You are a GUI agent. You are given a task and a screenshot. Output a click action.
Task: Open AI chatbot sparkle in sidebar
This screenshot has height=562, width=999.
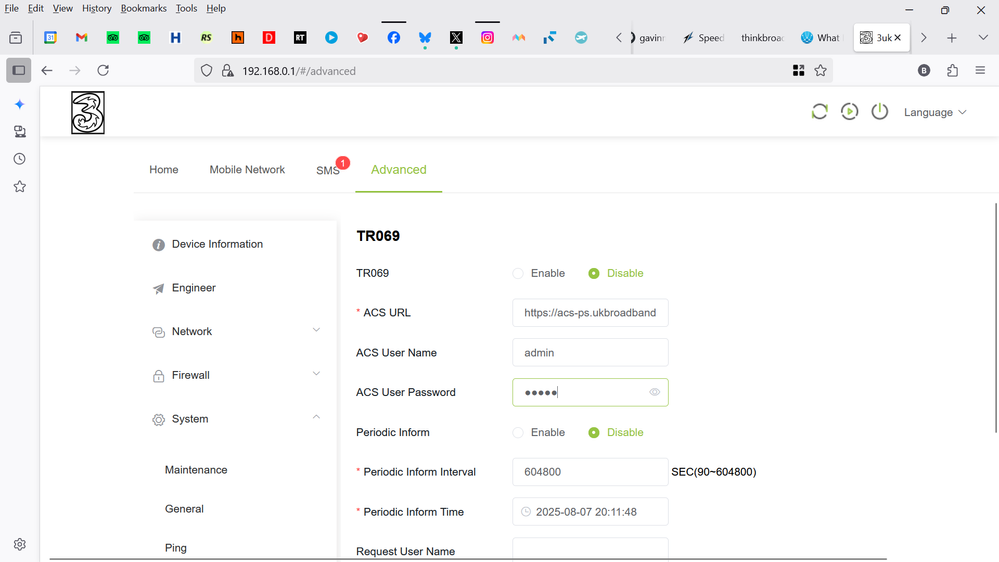click(x=20, y=104)
